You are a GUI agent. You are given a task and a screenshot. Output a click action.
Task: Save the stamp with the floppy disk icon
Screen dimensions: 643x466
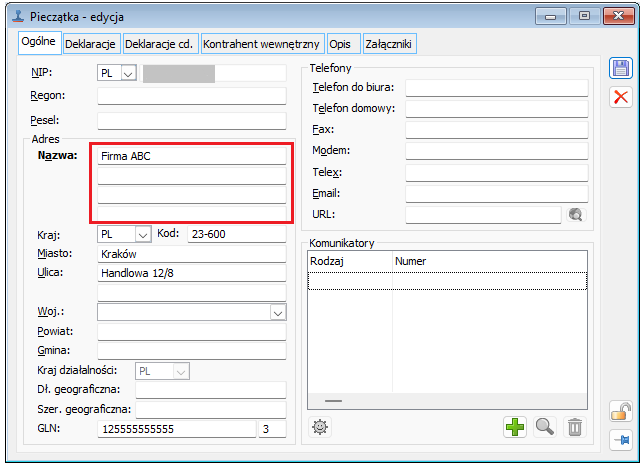pyautogui.click(x=621, y=68)
